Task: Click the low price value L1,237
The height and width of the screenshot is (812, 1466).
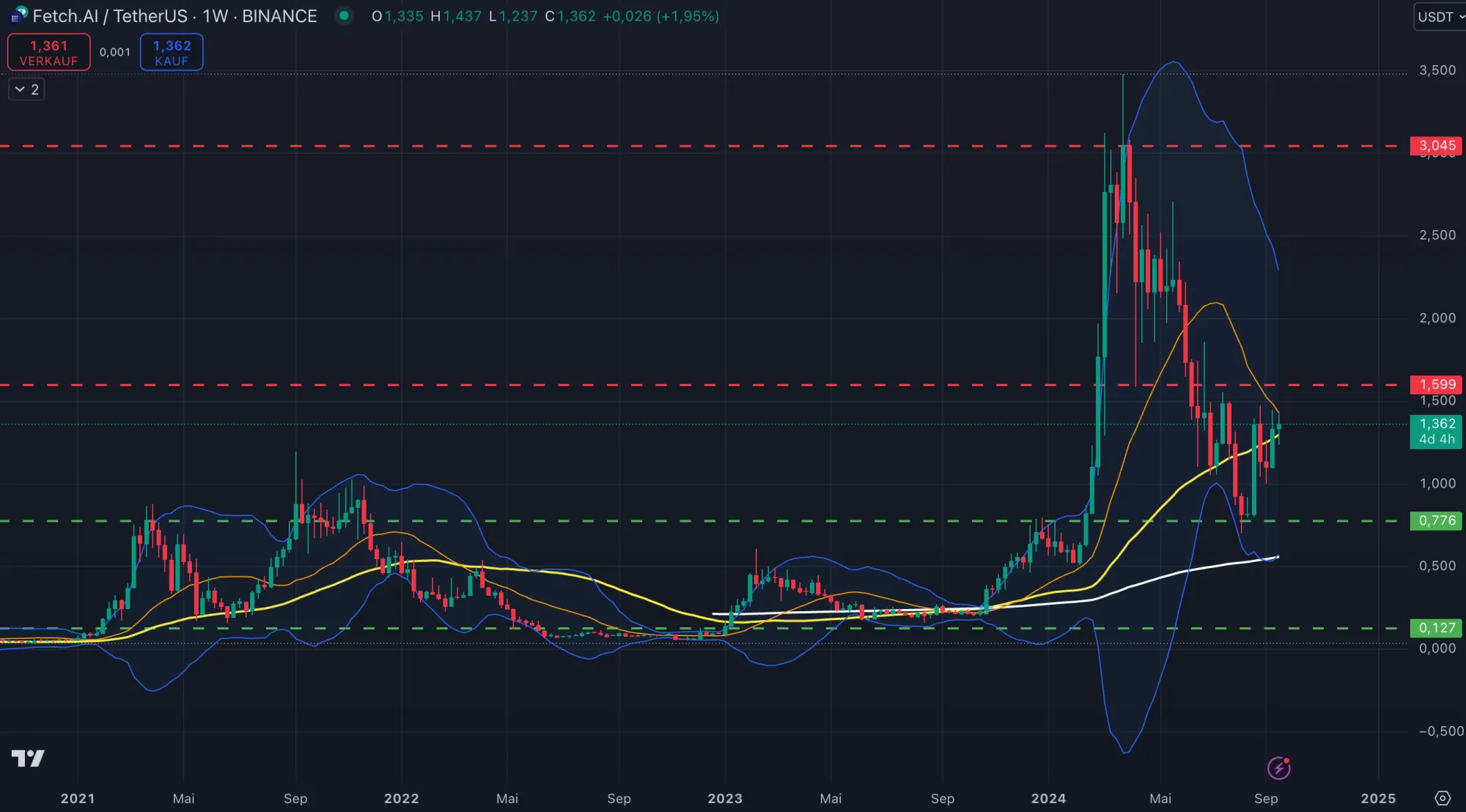Action: pyautogui.click(x=513, y=16)
